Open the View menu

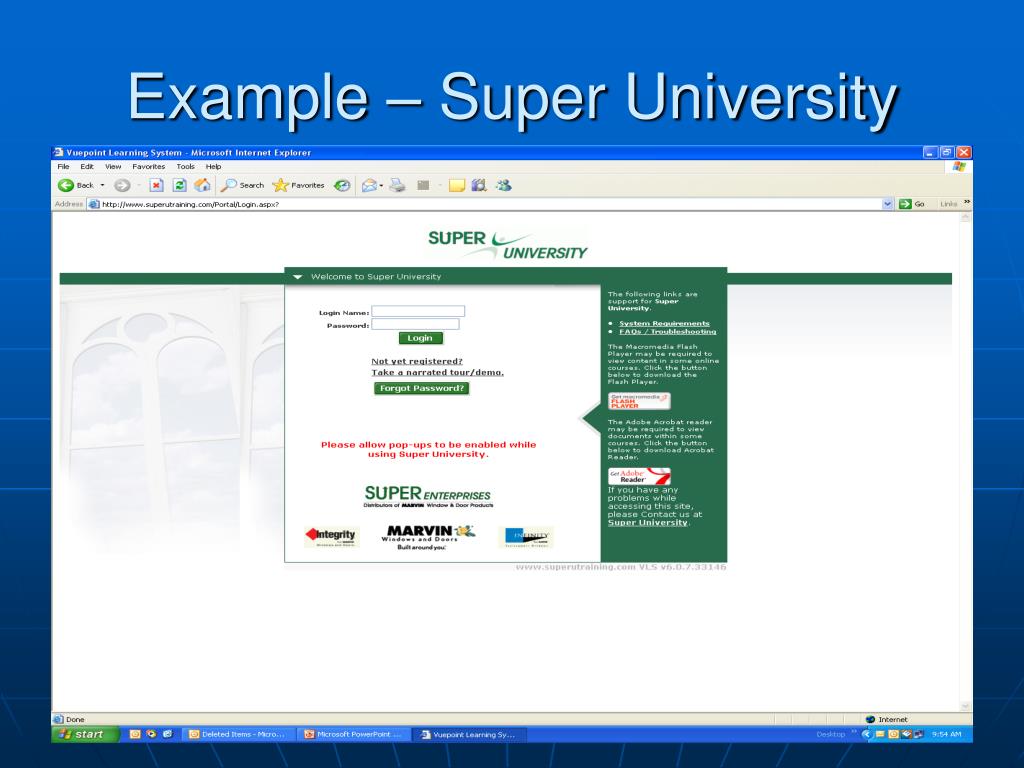tap(113, 167)
